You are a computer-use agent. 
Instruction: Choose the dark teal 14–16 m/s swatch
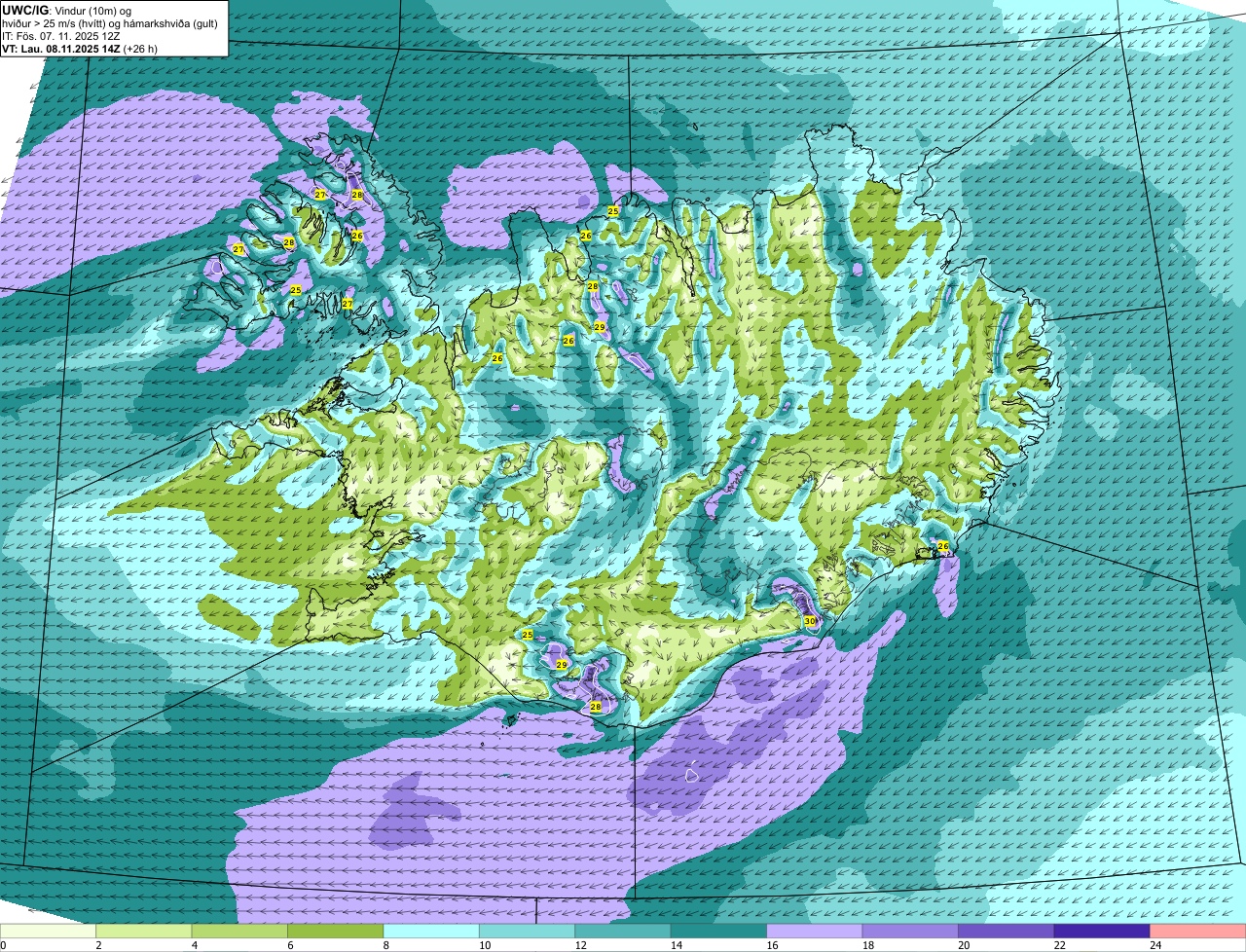click(719, 931)
